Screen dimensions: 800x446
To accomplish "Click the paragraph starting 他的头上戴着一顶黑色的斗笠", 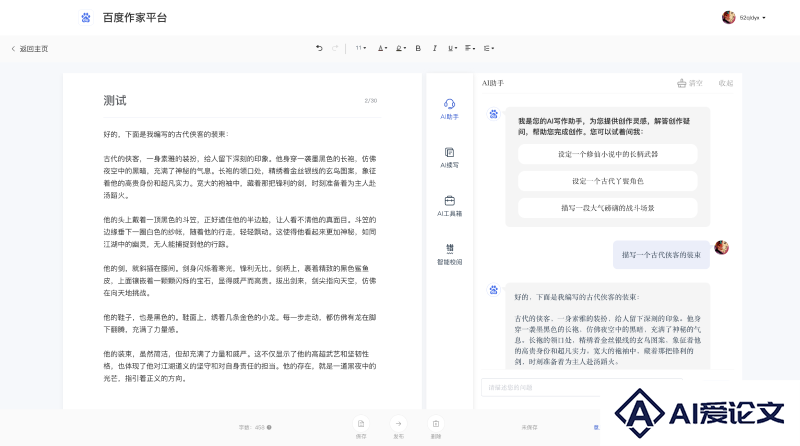I will 240,232.
